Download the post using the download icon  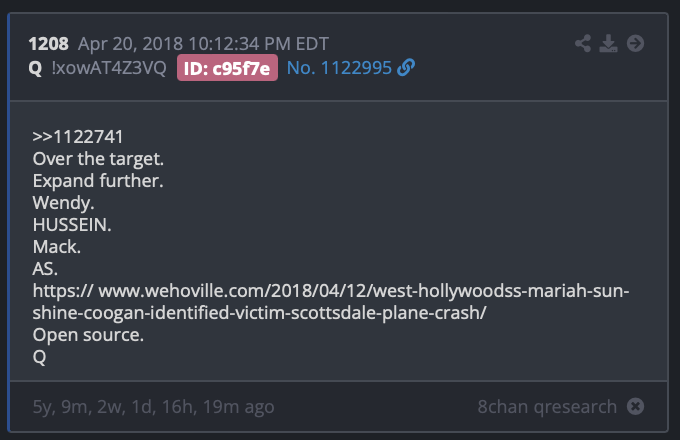[608, 43]
